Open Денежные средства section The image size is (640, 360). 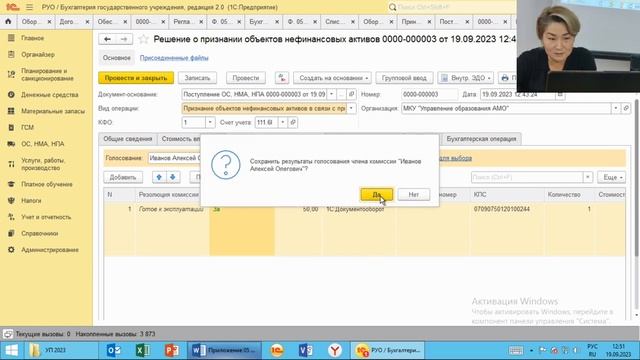tap(50, 95)
